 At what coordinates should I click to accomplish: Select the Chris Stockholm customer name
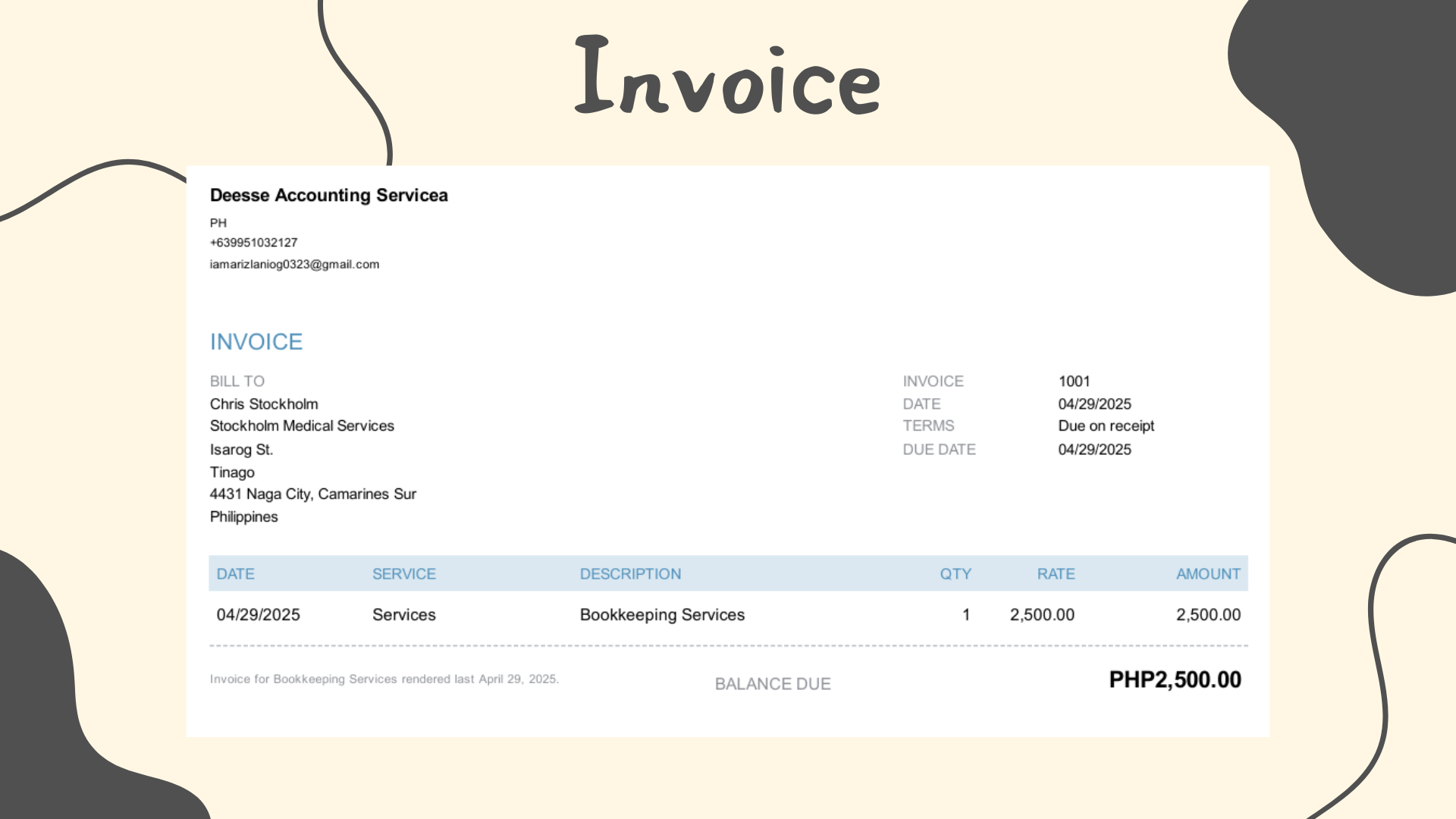(x=264, y=404)
